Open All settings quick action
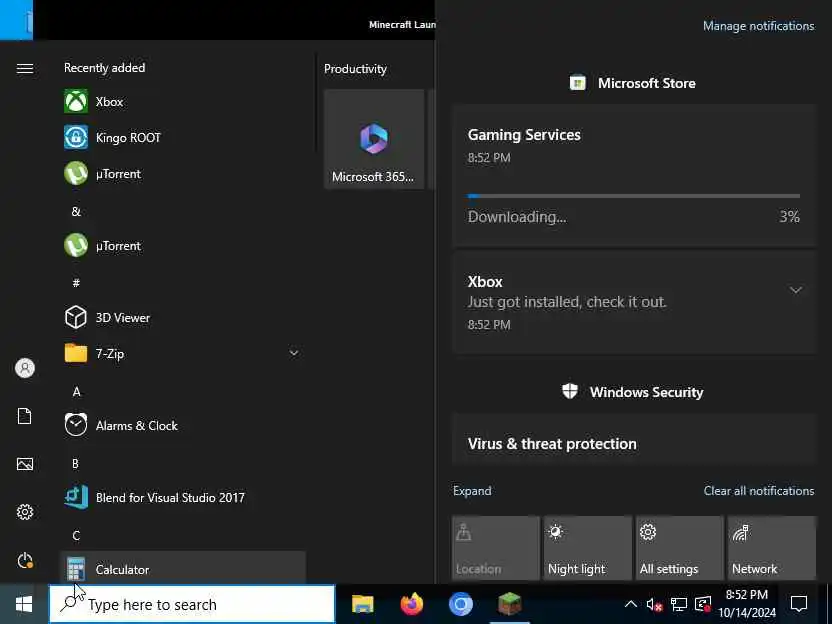This screenshot has height=624, width=832. click(680, 548)
